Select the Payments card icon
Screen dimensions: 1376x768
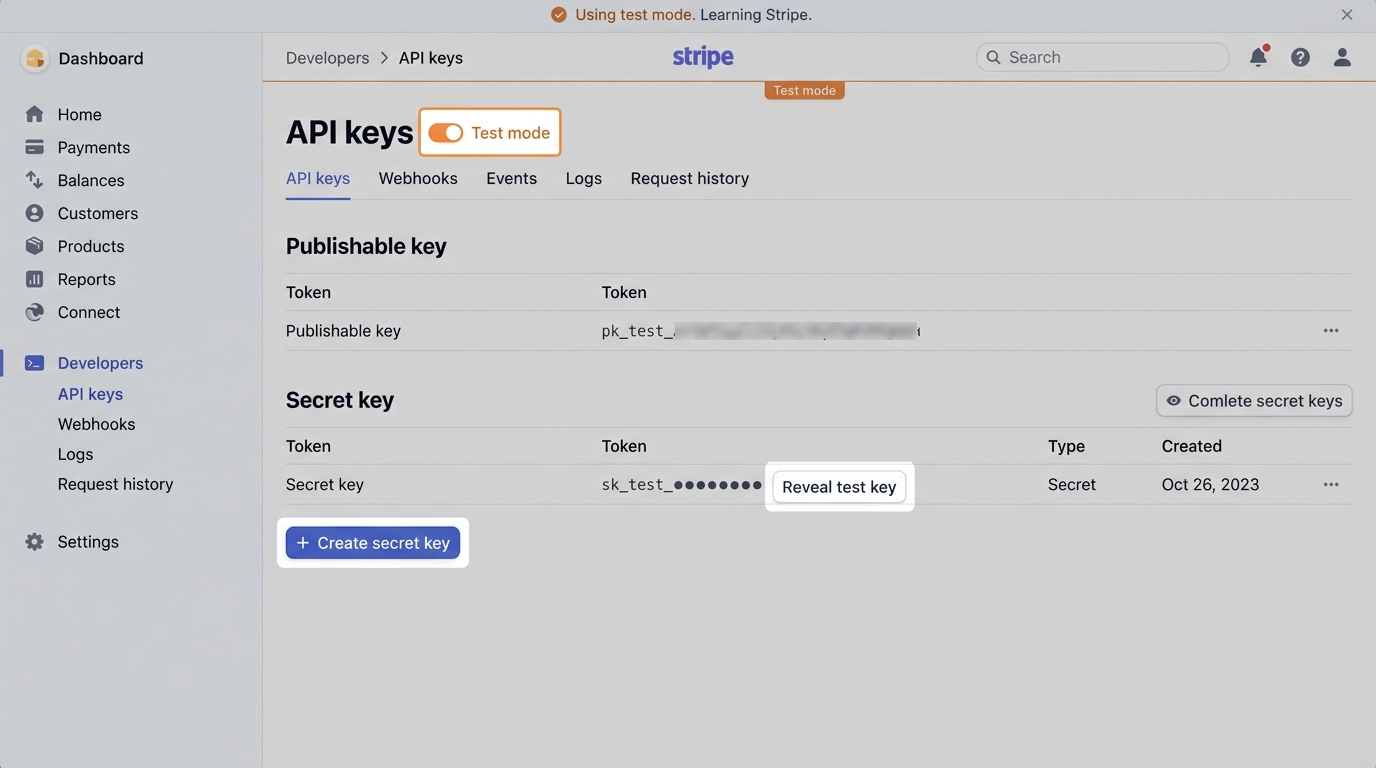35,147
